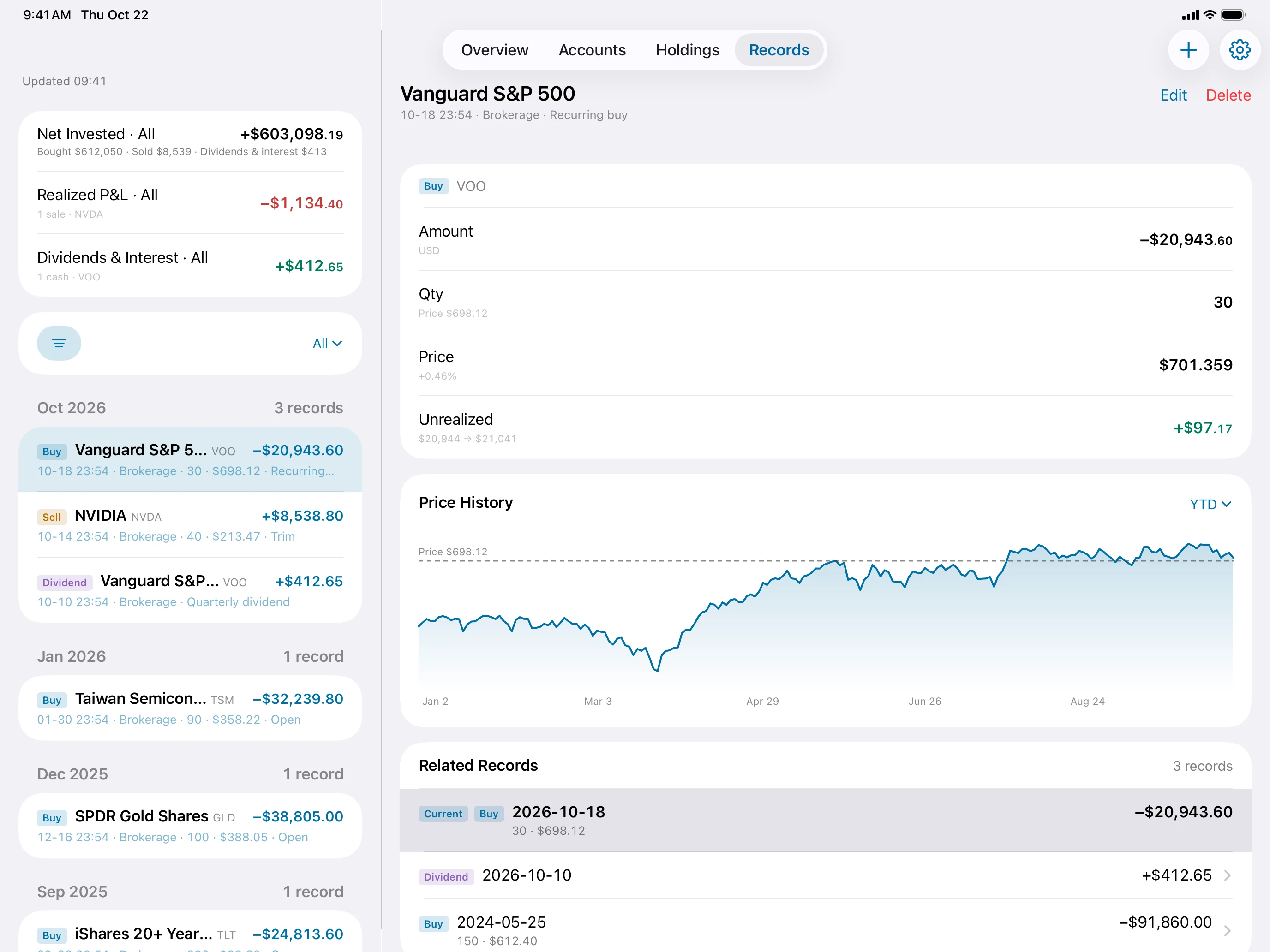Tap the Current 2026-10-18 related record
This screenshot has height=952, width=1270.
[x=825, y=820]
